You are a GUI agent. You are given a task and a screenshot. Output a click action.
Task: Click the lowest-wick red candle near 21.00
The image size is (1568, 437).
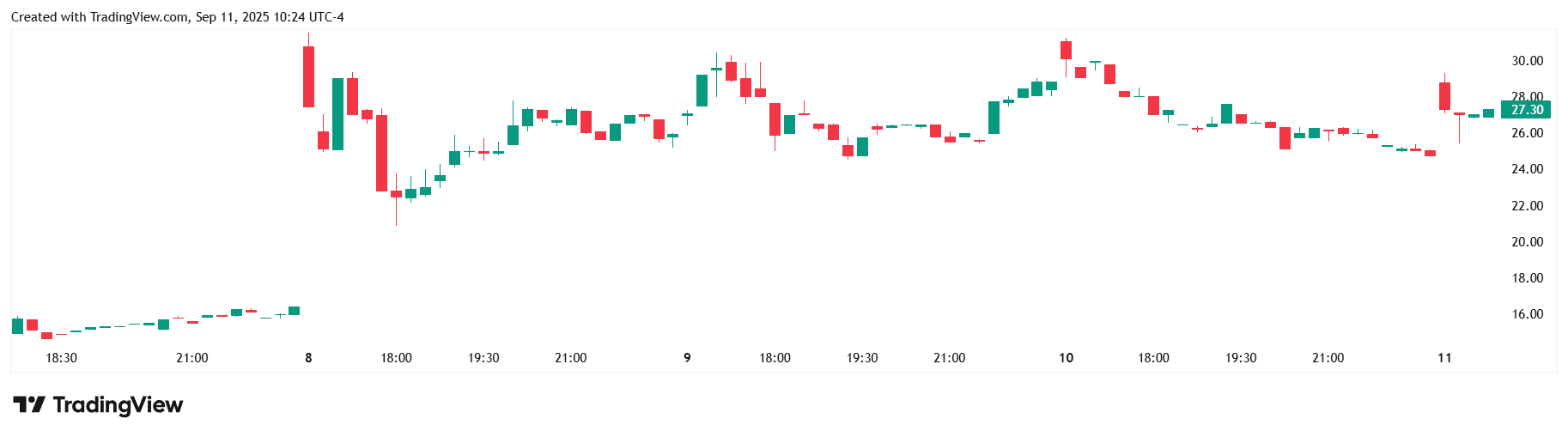point(396,194)
